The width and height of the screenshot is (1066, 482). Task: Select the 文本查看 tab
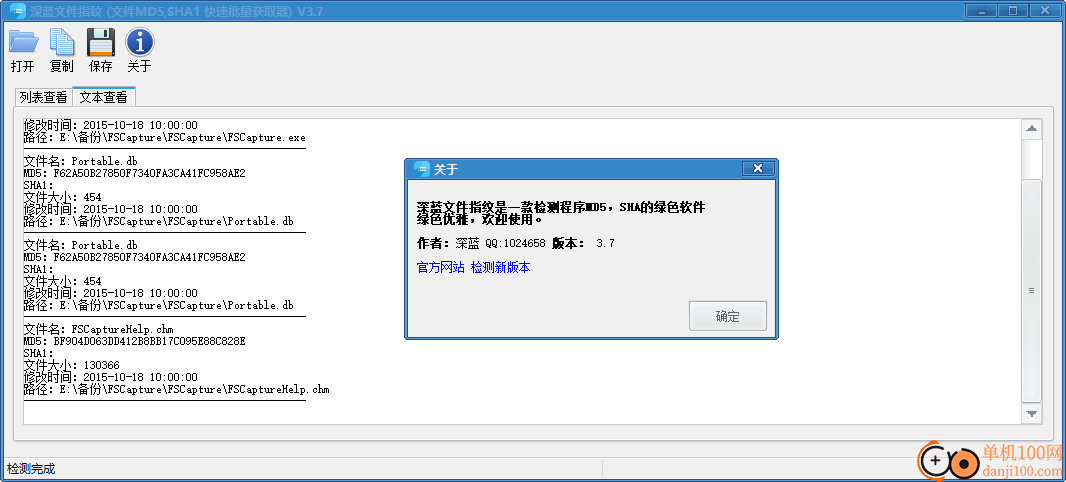point(103,97)
